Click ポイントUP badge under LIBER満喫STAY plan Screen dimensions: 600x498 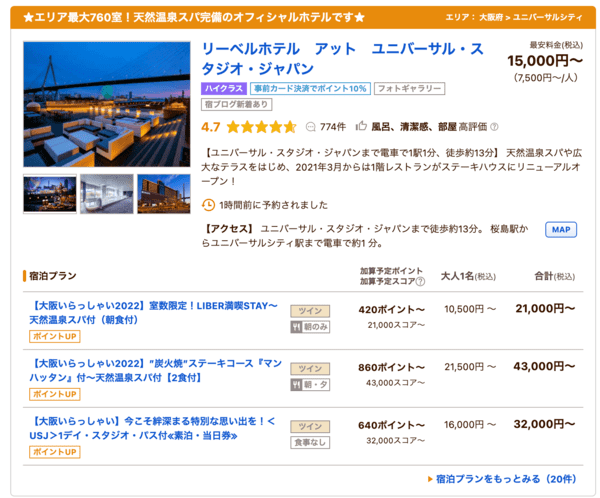[55, 336]
